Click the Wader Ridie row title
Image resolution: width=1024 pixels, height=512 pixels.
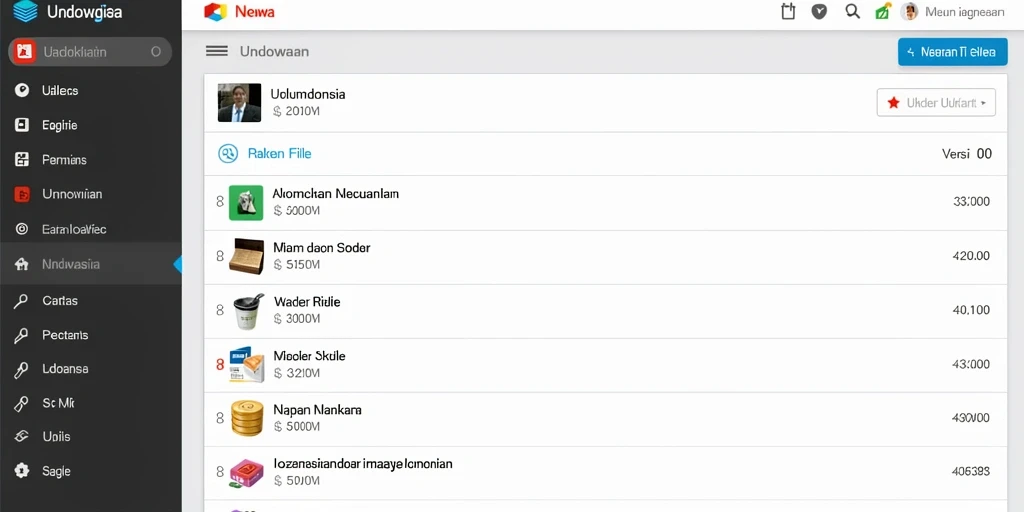coord(307,302)
